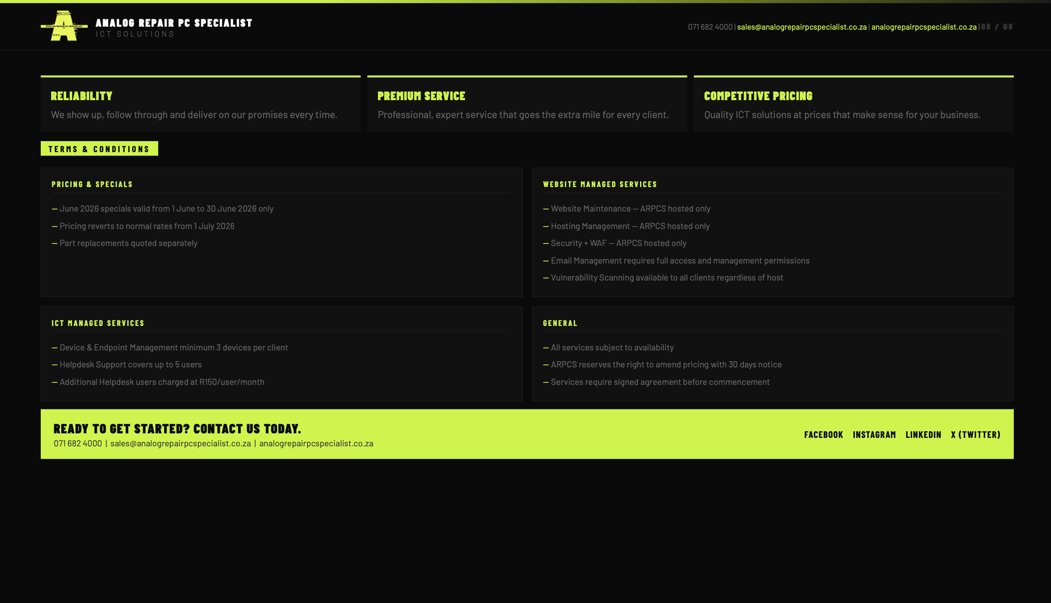The height and width of the screenshot is (603, 1051).
Task: Click the Premium Service card heading
Action: [421, 96]
